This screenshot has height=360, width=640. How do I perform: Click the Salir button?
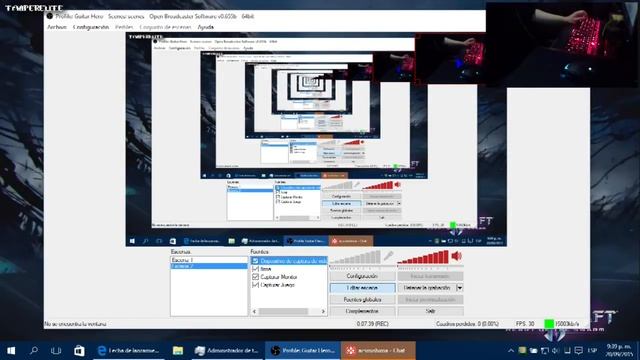tap(431, 311)
